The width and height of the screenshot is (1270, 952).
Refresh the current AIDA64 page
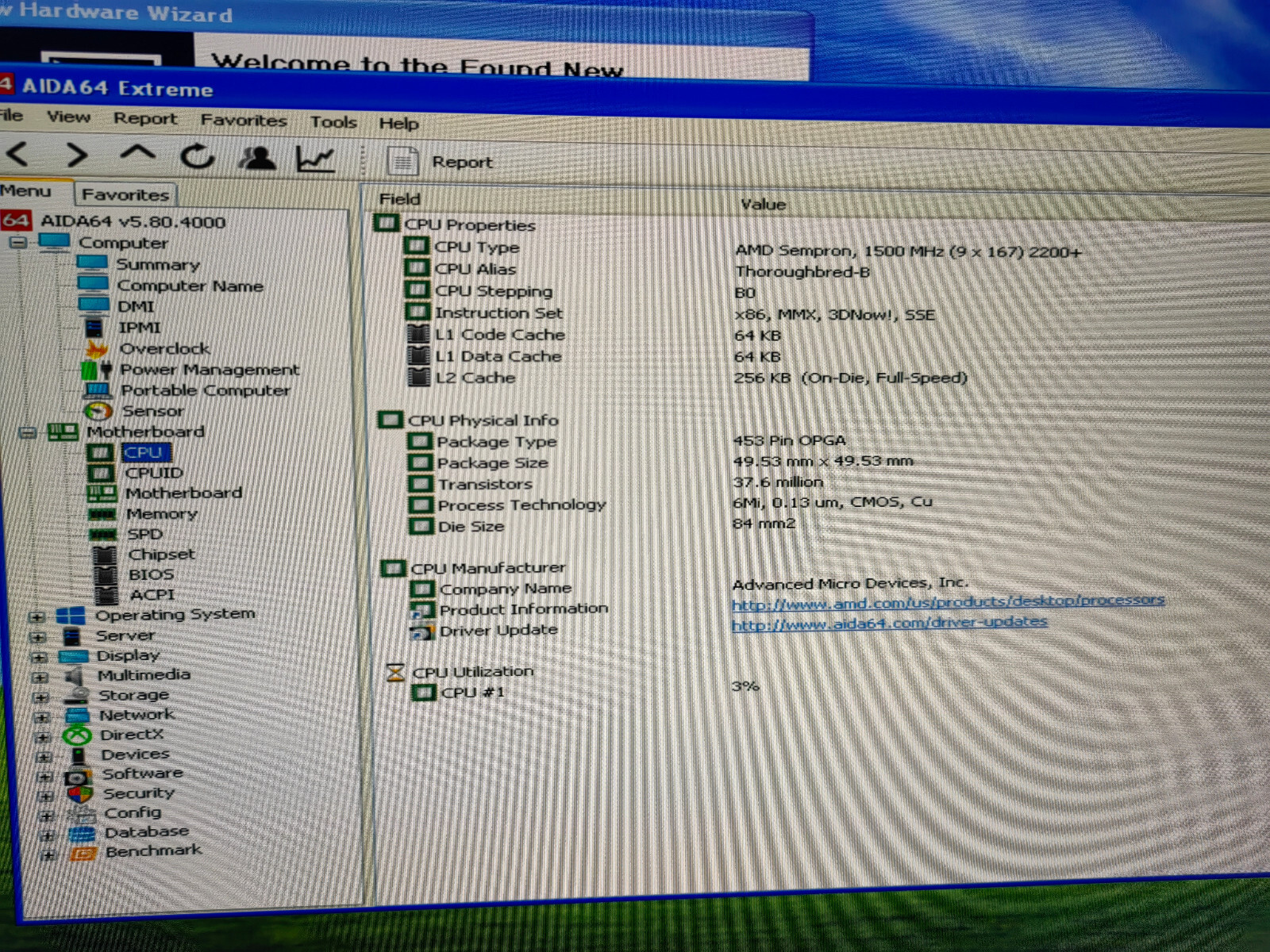click(x=197, y=156)
